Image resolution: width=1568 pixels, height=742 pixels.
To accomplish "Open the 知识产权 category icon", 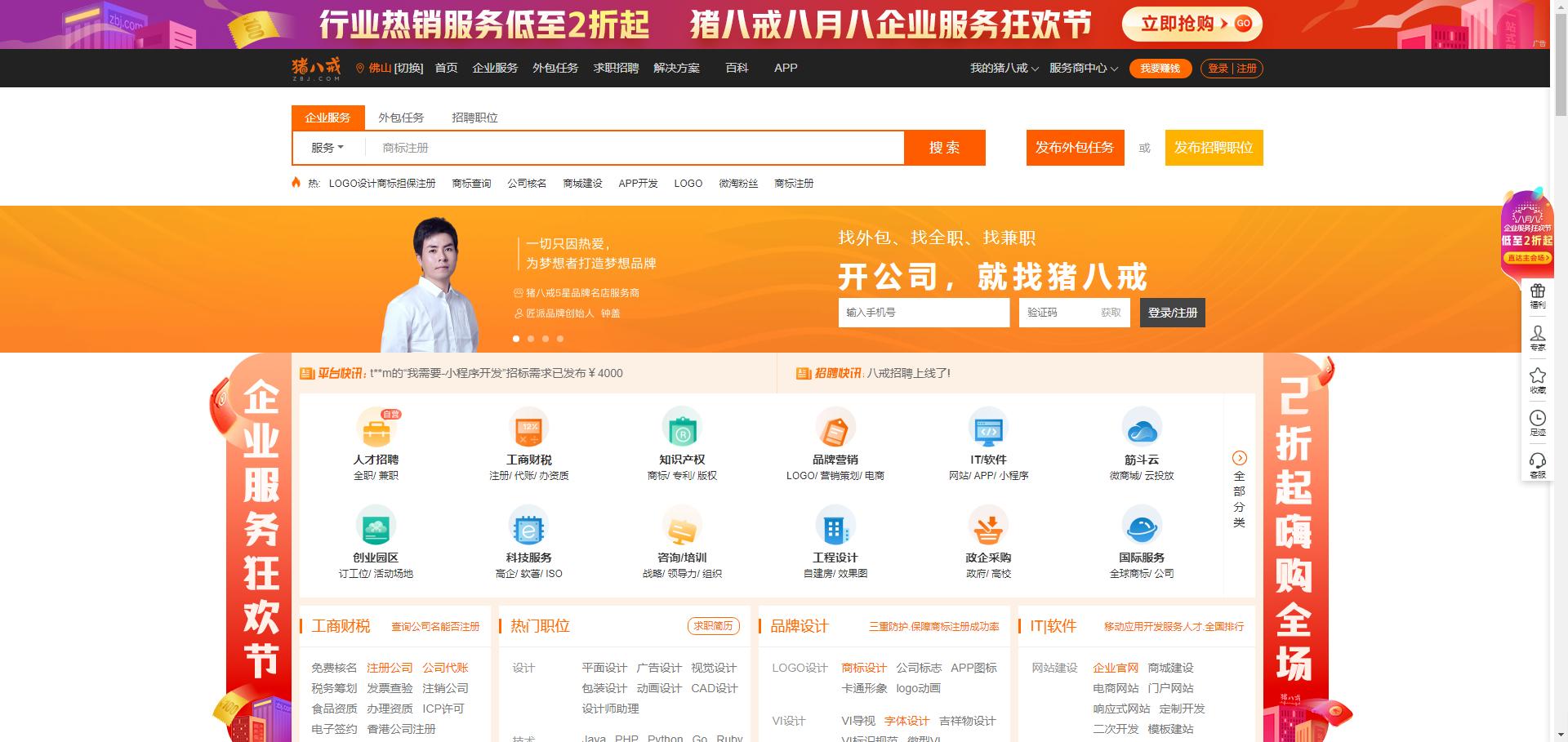I will click(682, 427).
